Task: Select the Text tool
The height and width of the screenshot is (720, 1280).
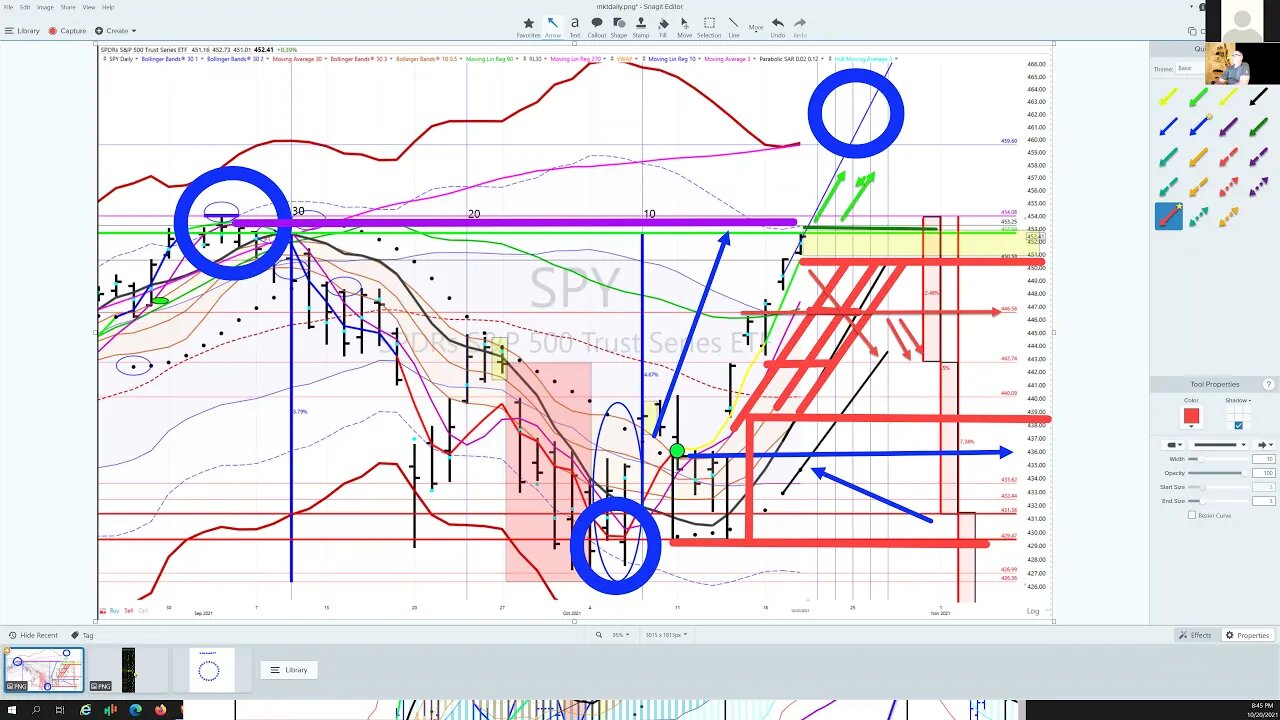Action: (575, 26)
